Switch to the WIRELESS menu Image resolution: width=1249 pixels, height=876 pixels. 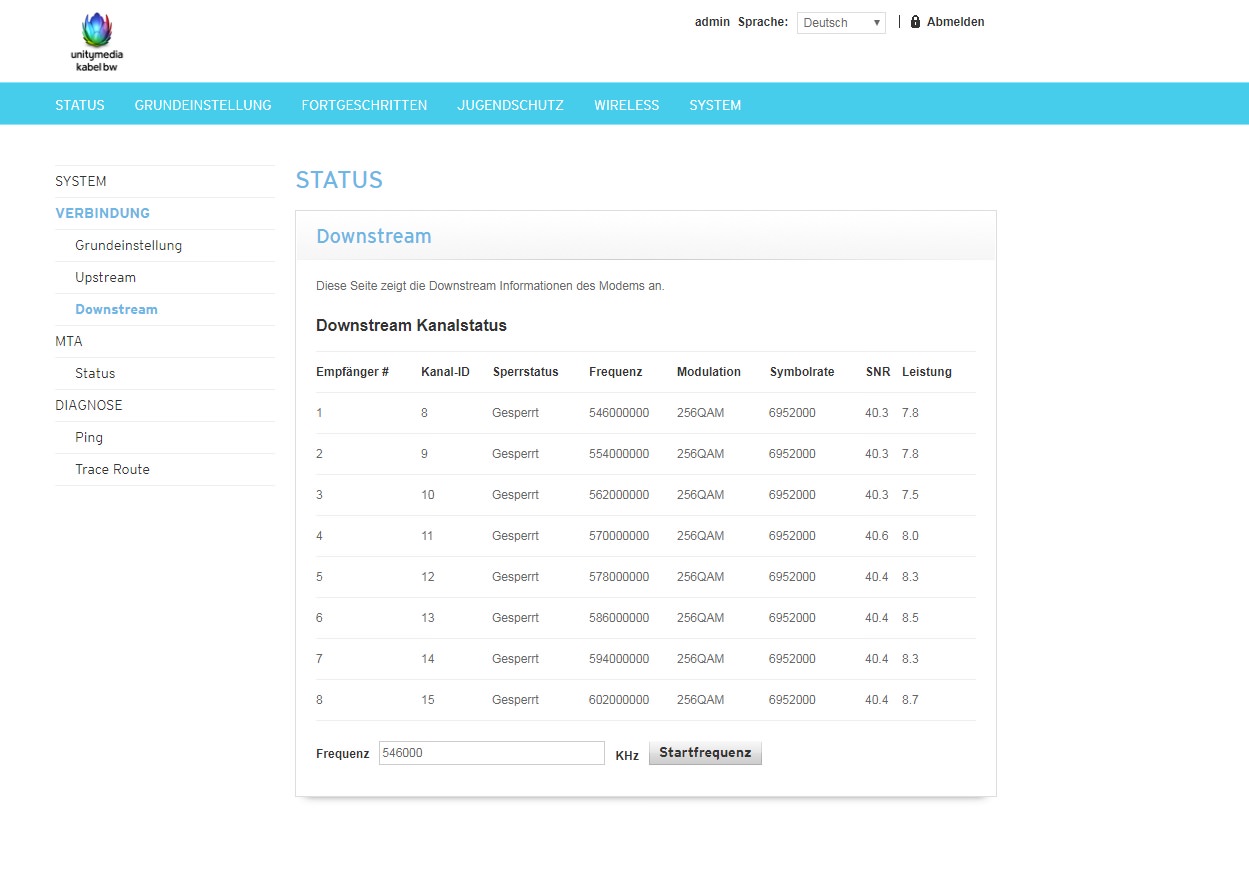point(626,105)
